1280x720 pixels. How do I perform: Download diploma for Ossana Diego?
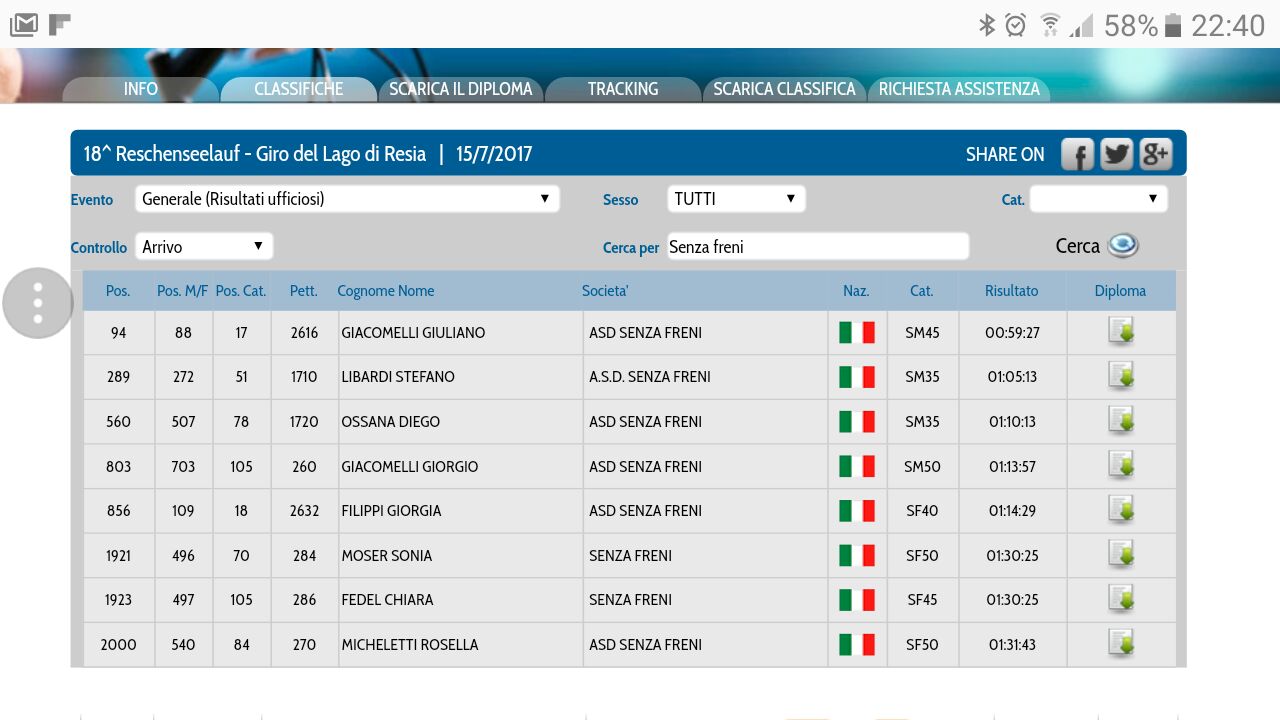[1121, 421]
